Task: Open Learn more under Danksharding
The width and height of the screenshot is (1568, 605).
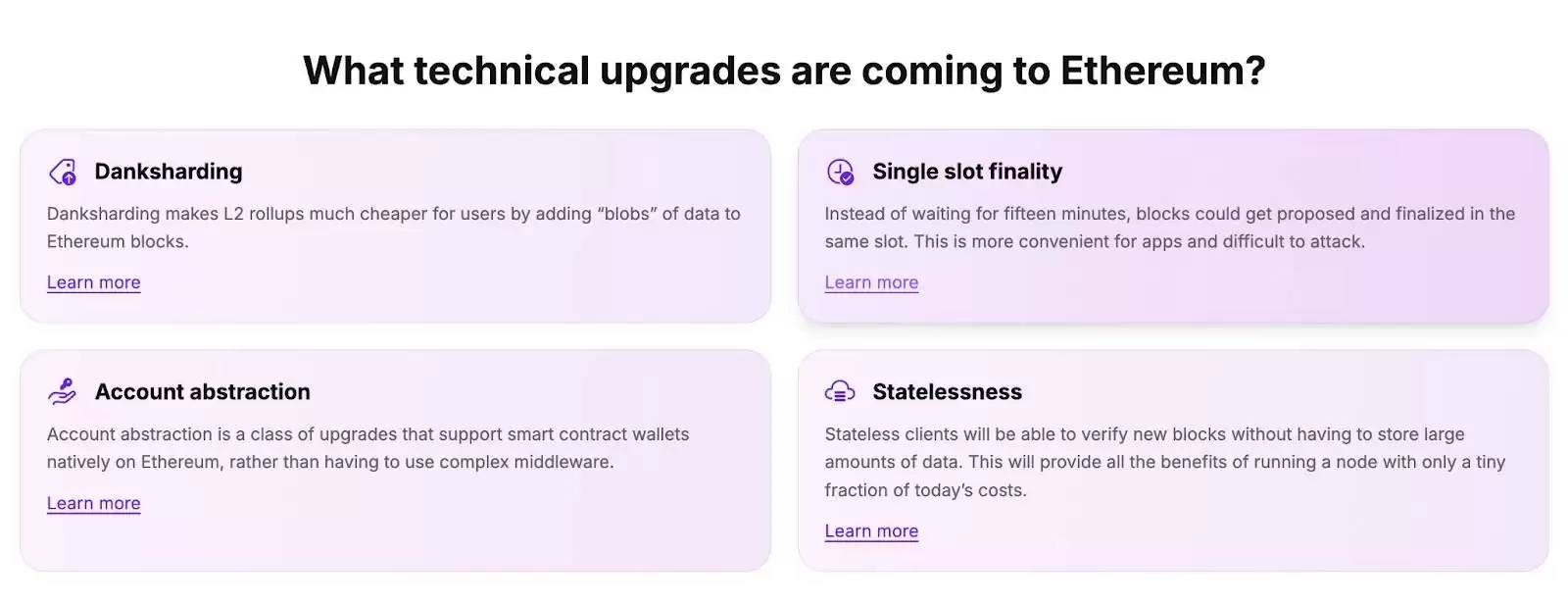Action: click(94, 282)
